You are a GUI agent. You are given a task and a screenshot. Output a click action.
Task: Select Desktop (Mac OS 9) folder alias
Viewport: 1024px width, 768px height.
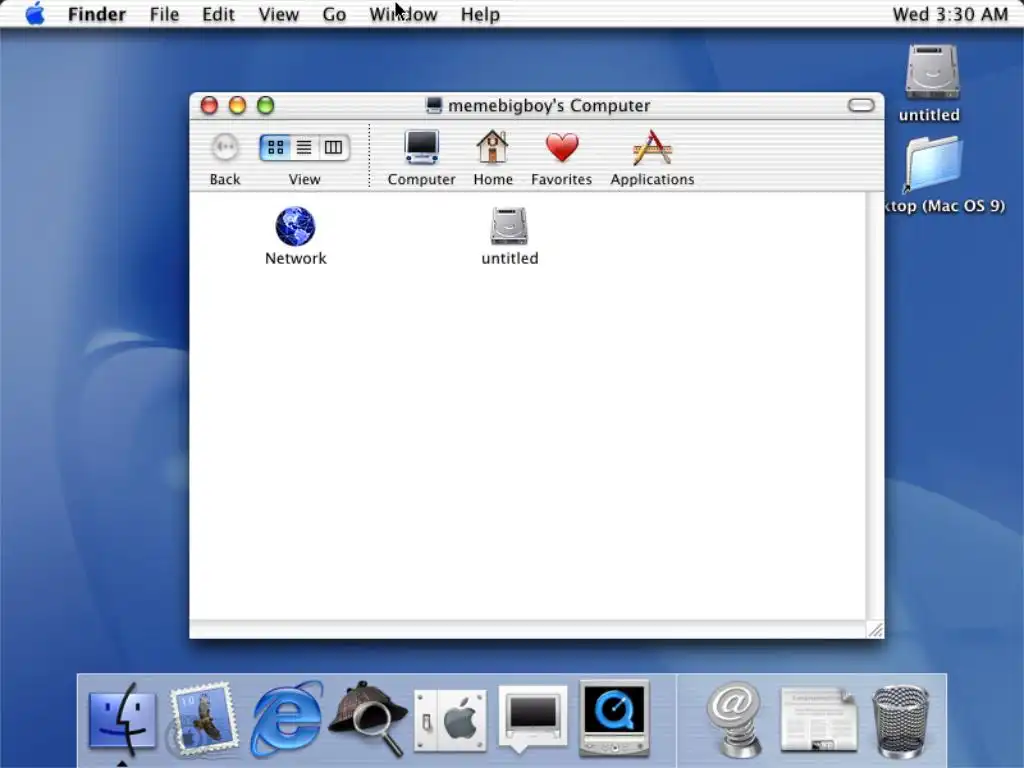coord(933,165)
